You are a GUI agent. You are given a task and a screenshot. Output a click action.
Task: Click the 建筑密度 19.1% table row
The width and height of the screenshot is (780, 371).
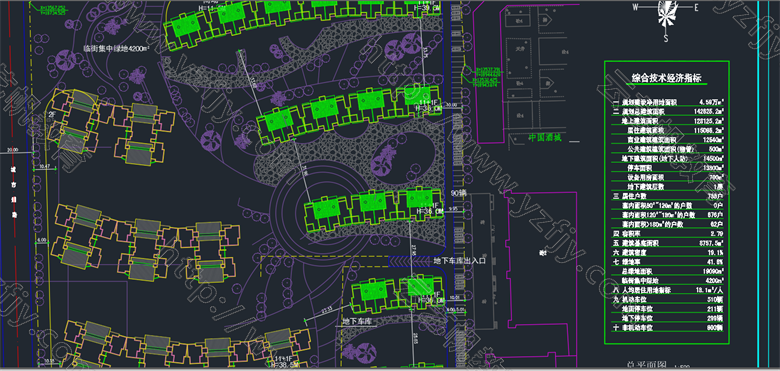click(x=668, y=252)
